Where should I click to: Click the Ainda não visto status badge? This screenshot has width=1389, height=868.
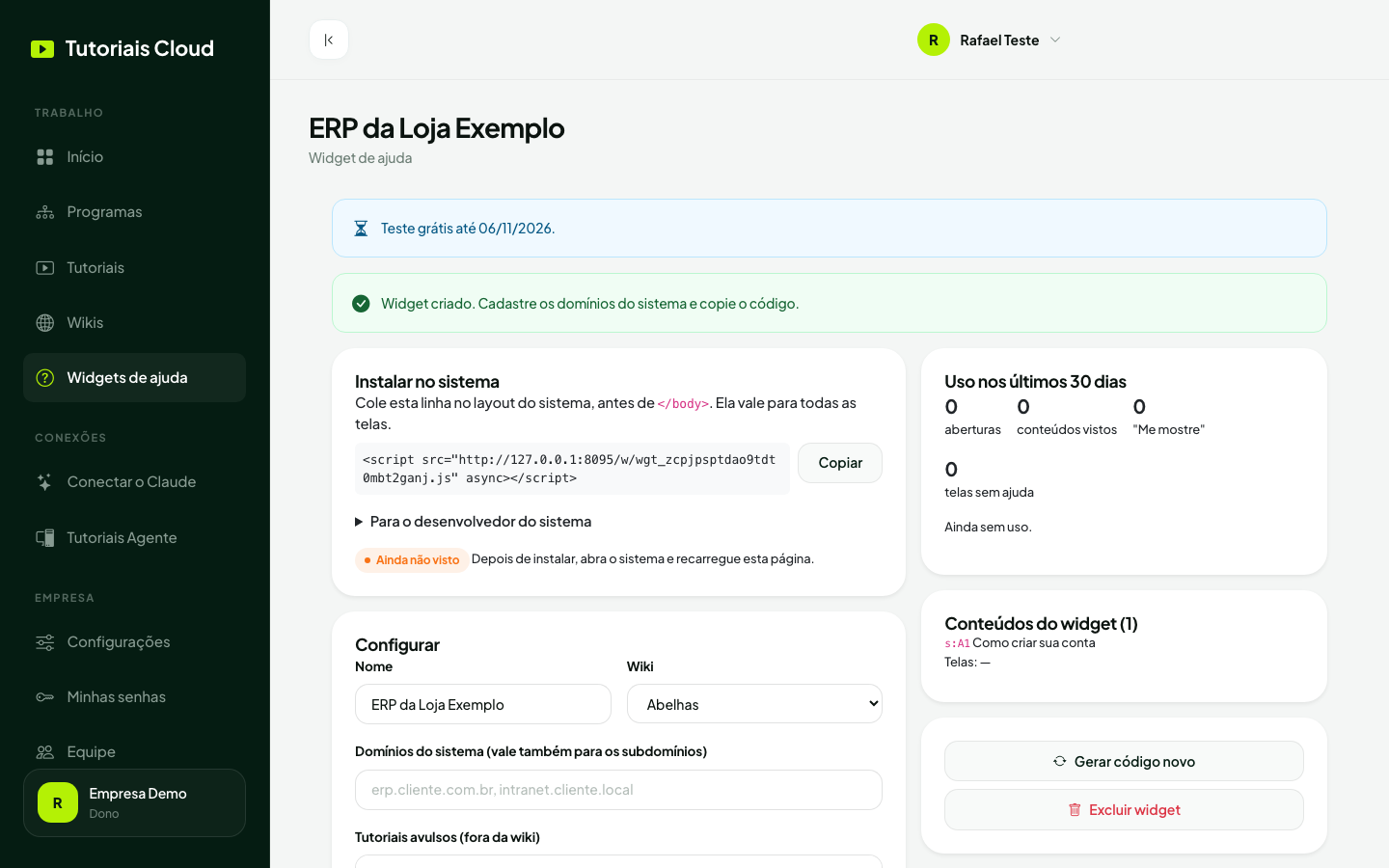[412, 560]
